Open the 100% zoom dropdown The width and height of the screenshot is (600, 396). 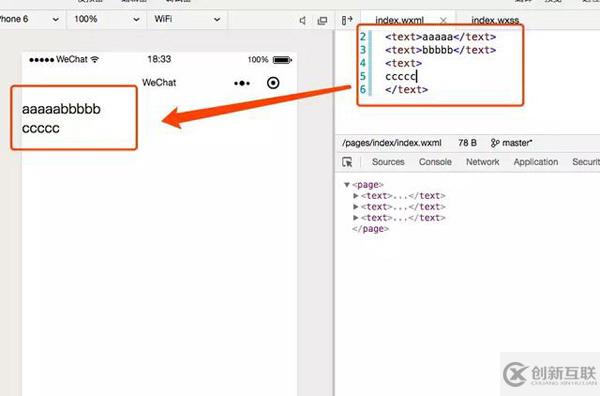point(106,19)
